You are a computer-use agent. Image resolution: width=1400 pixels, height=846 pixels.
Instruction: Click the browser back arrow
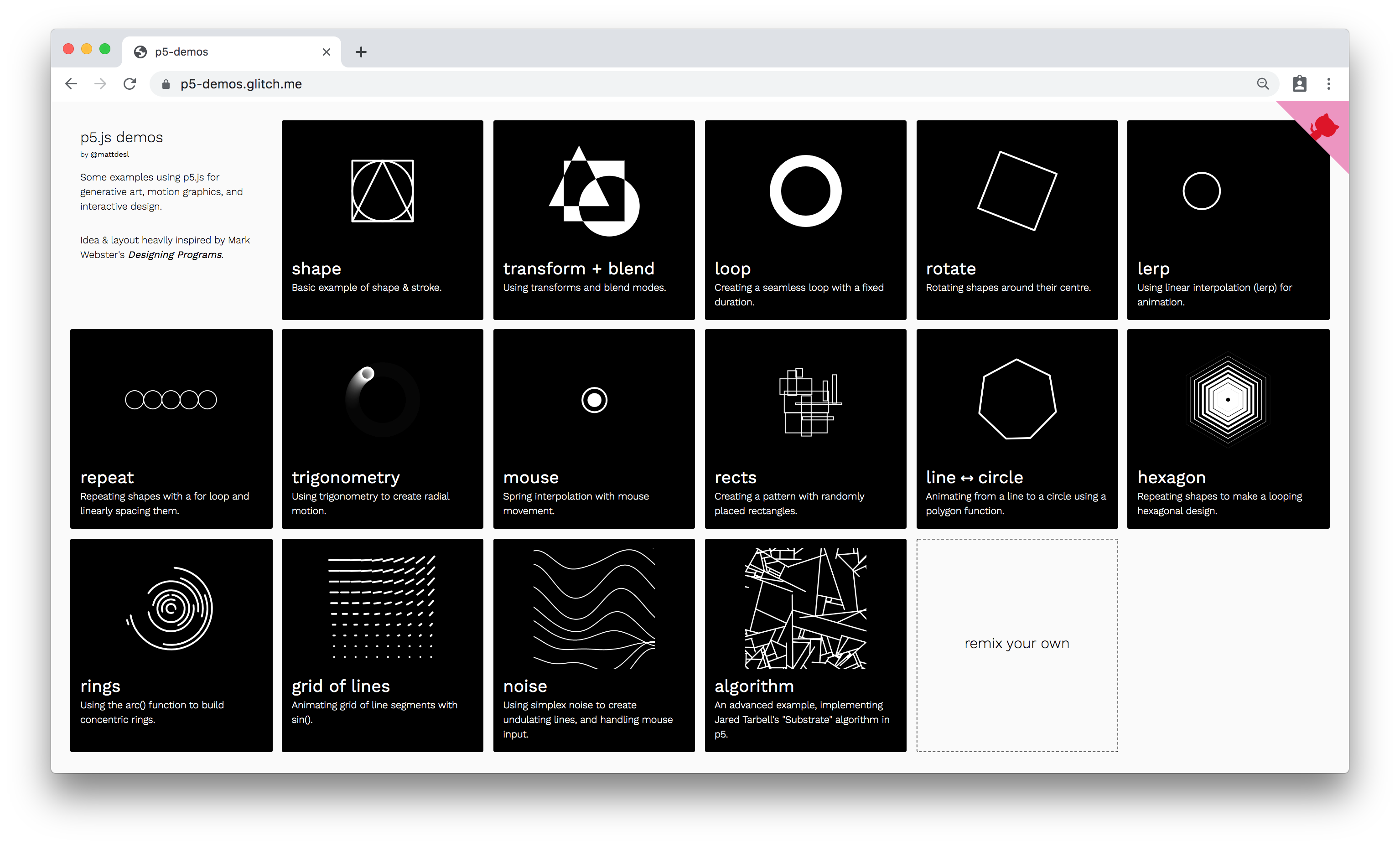[71, 84]
